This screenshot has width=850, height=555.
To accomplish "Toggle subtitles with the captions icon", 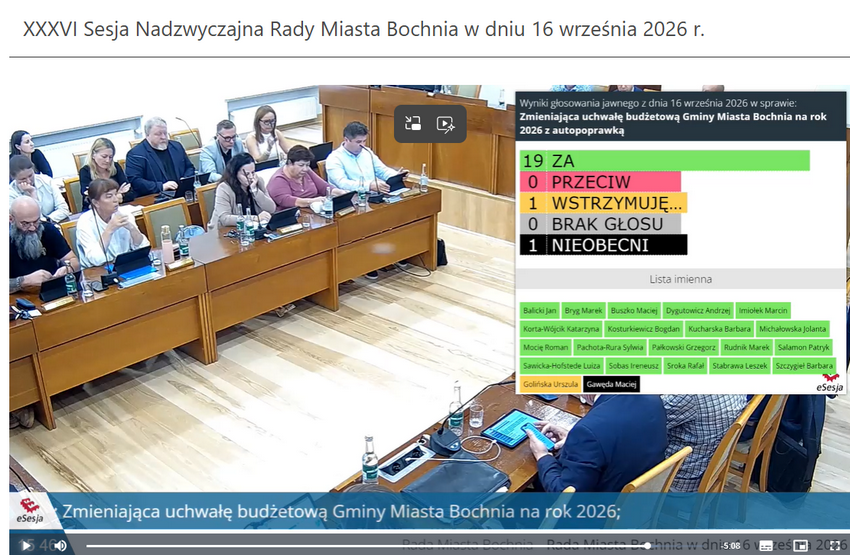I will click(x=766, y=545).
